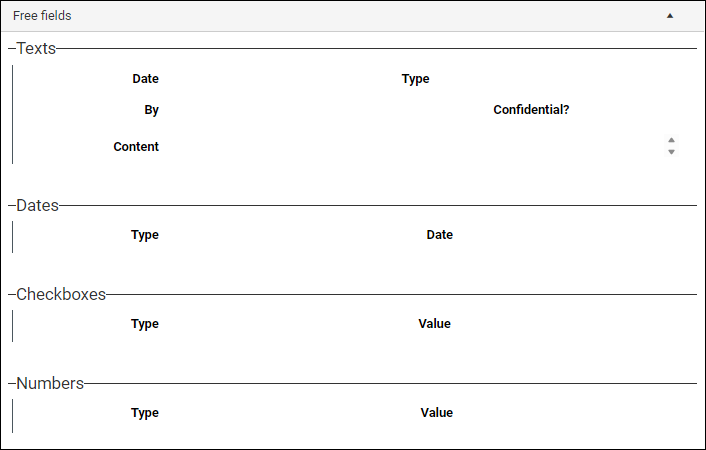Click the Dates section heading
Screen dimensions: 706x450
coord(38,205)
